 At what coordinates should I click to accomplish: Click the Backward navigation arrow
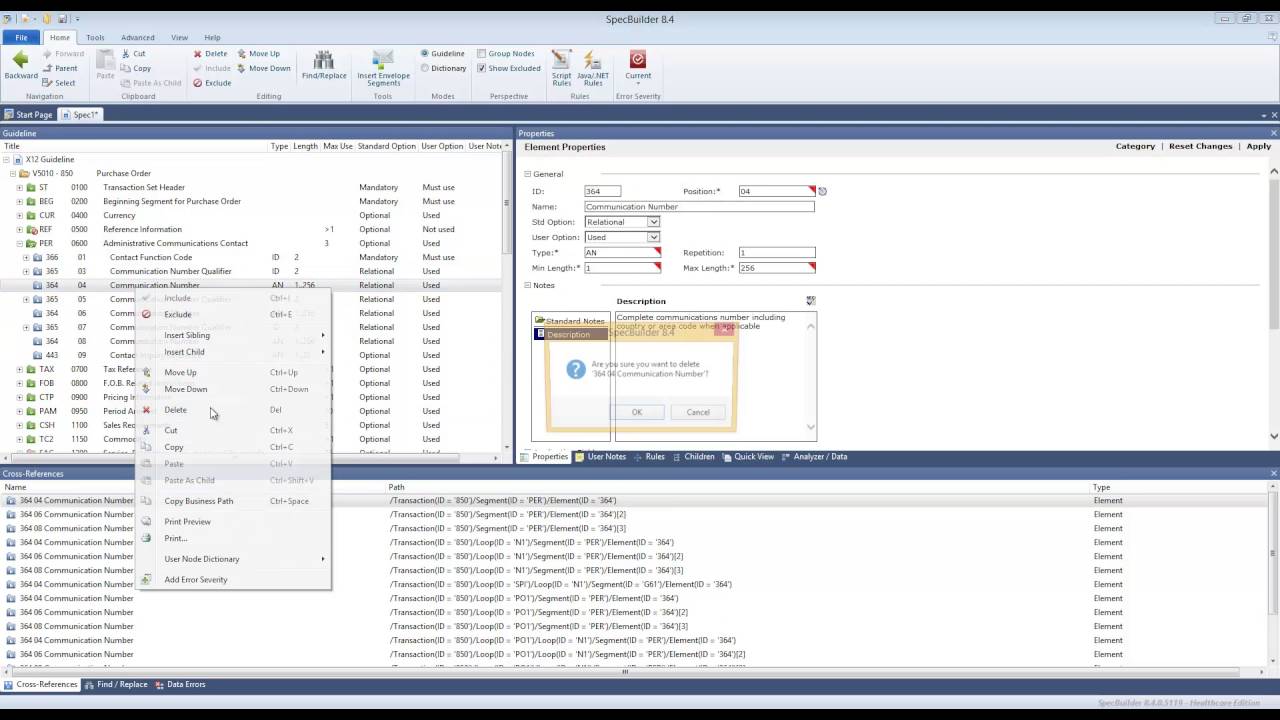point(20,66)
